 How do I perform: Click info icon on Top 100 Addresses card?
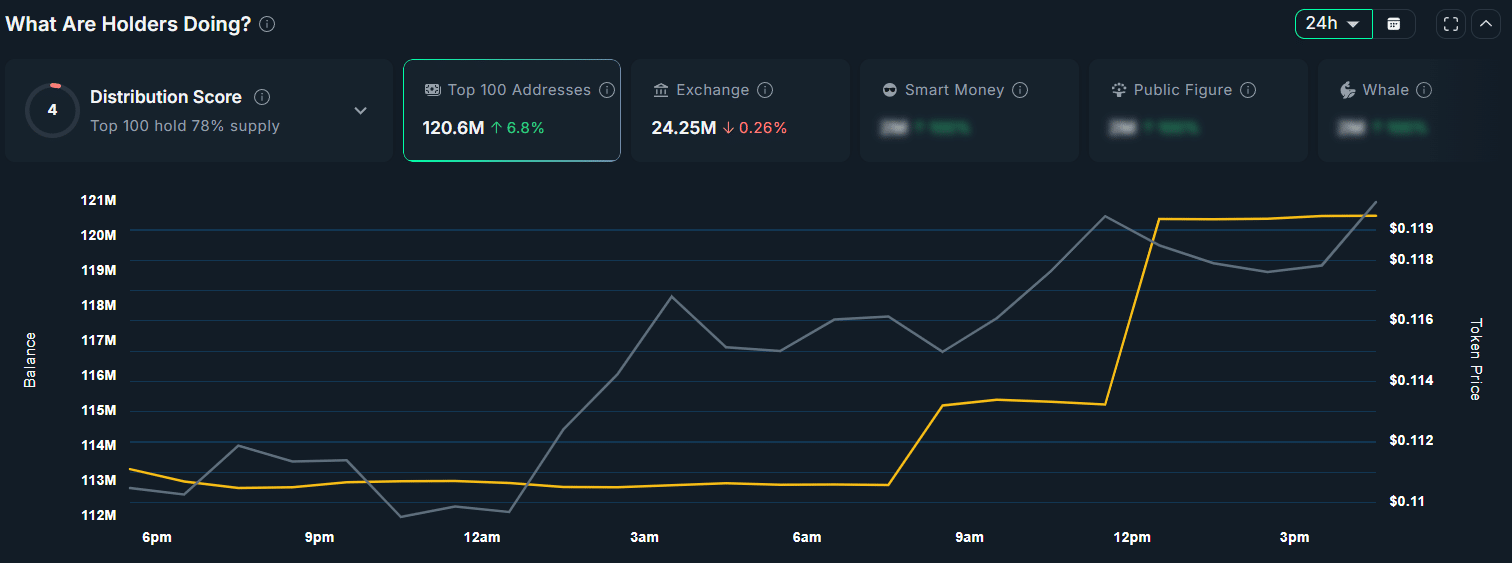[607, 90]
